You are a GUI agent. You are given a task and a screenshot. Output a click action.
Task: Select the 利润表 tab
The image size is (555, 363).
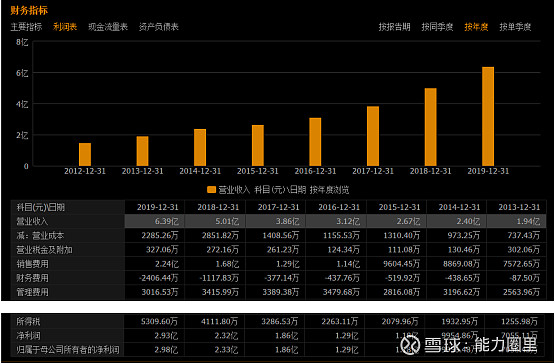[x=65, y=27]
